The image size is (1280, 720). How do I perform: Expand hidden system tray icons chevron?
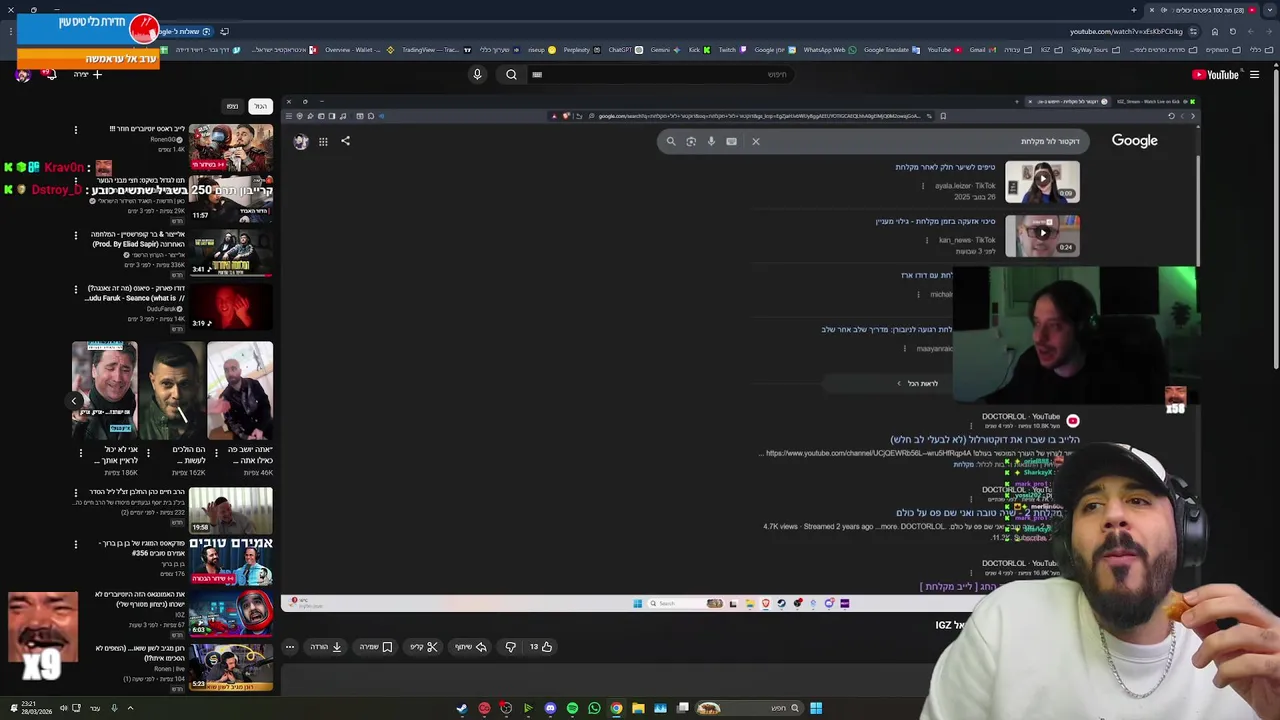(130, 708)
